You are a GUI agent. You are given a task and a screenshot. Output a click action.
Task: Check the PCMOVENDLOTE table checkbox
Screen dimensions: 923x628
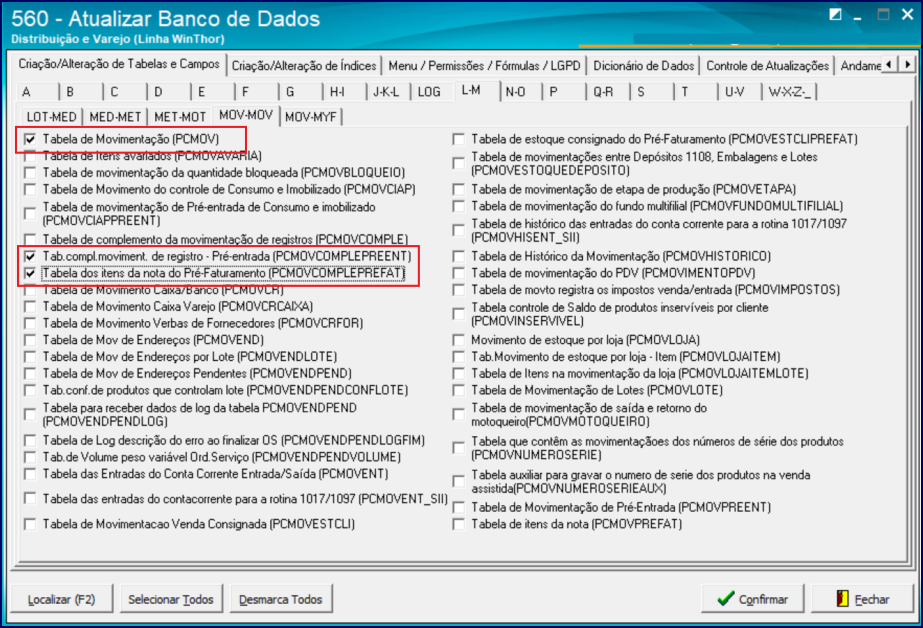point(30,357)
